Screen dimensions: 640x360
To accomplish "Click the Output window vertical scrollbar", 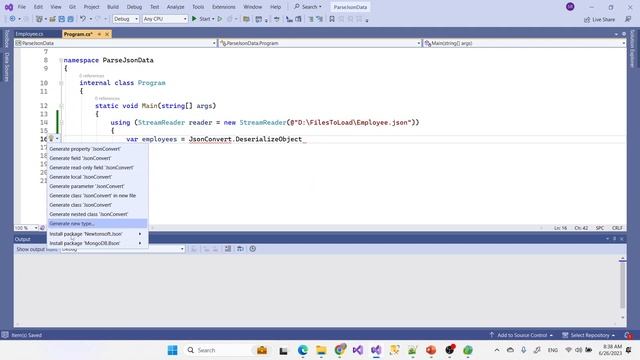I will click(622, 288).
